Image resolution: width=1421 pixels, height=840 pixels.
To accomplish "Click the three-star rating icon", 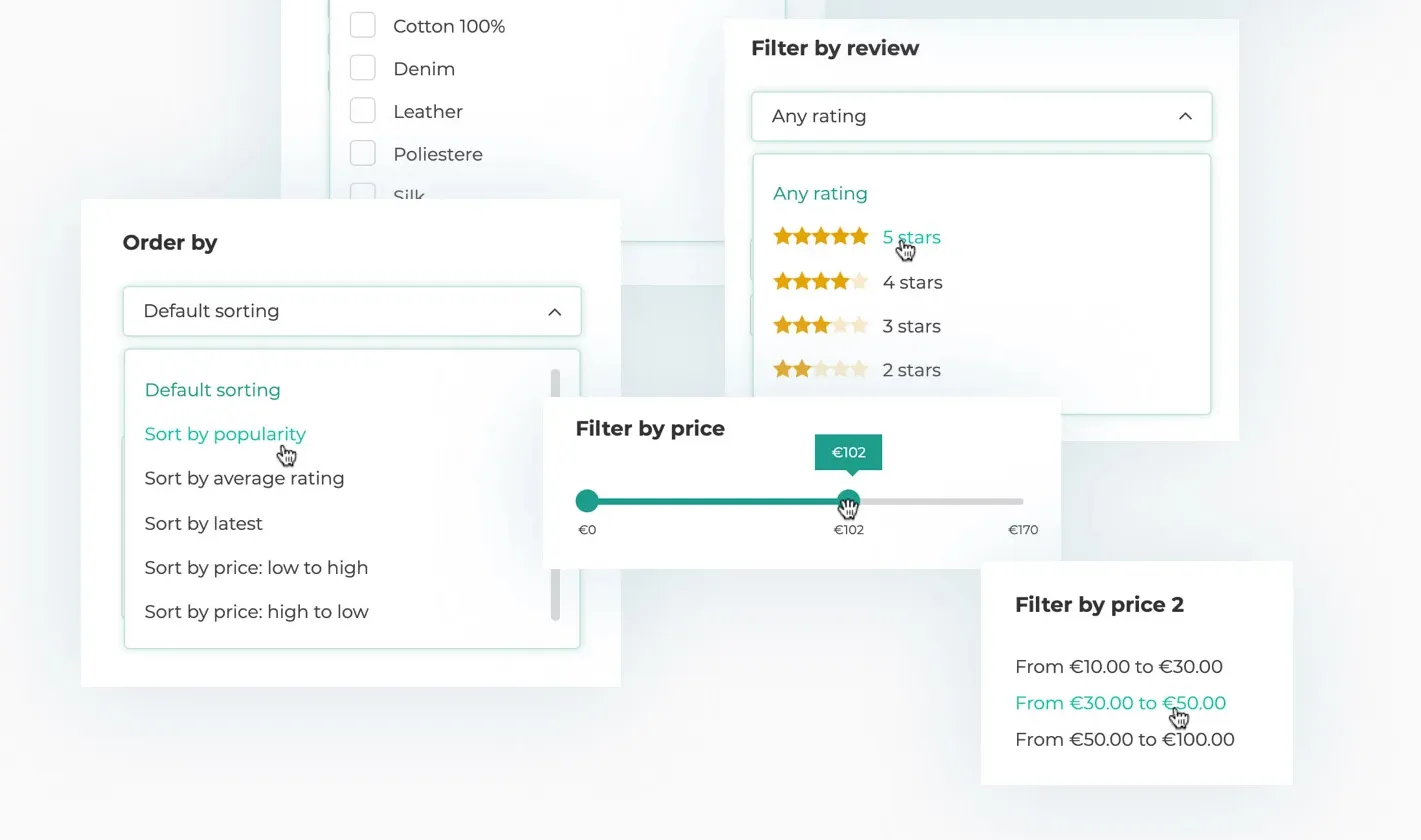I will [x=821, y=325].
